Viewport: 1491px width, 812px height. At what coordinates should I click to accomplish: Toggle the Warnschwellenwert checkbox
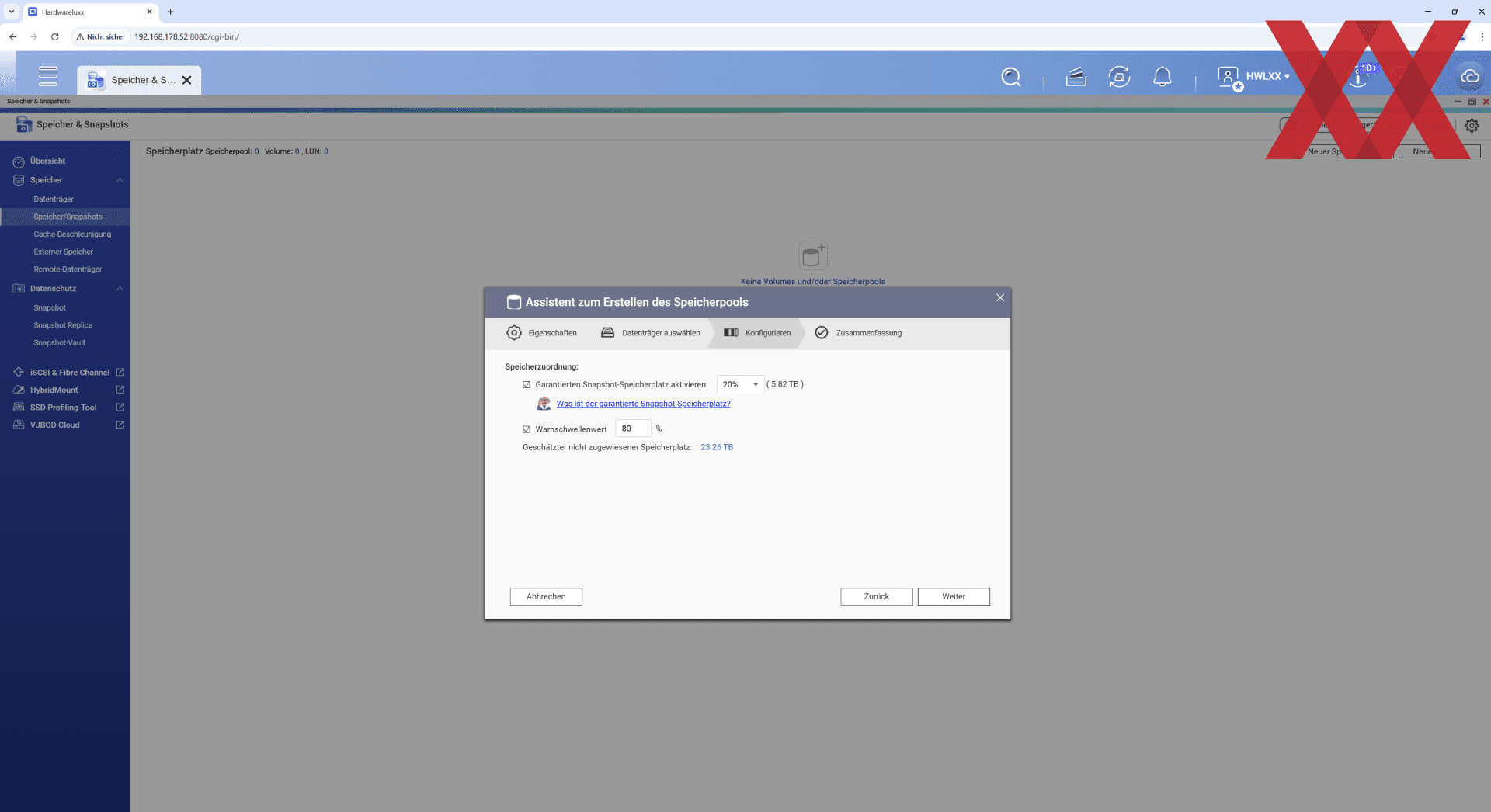pos(527,429)
